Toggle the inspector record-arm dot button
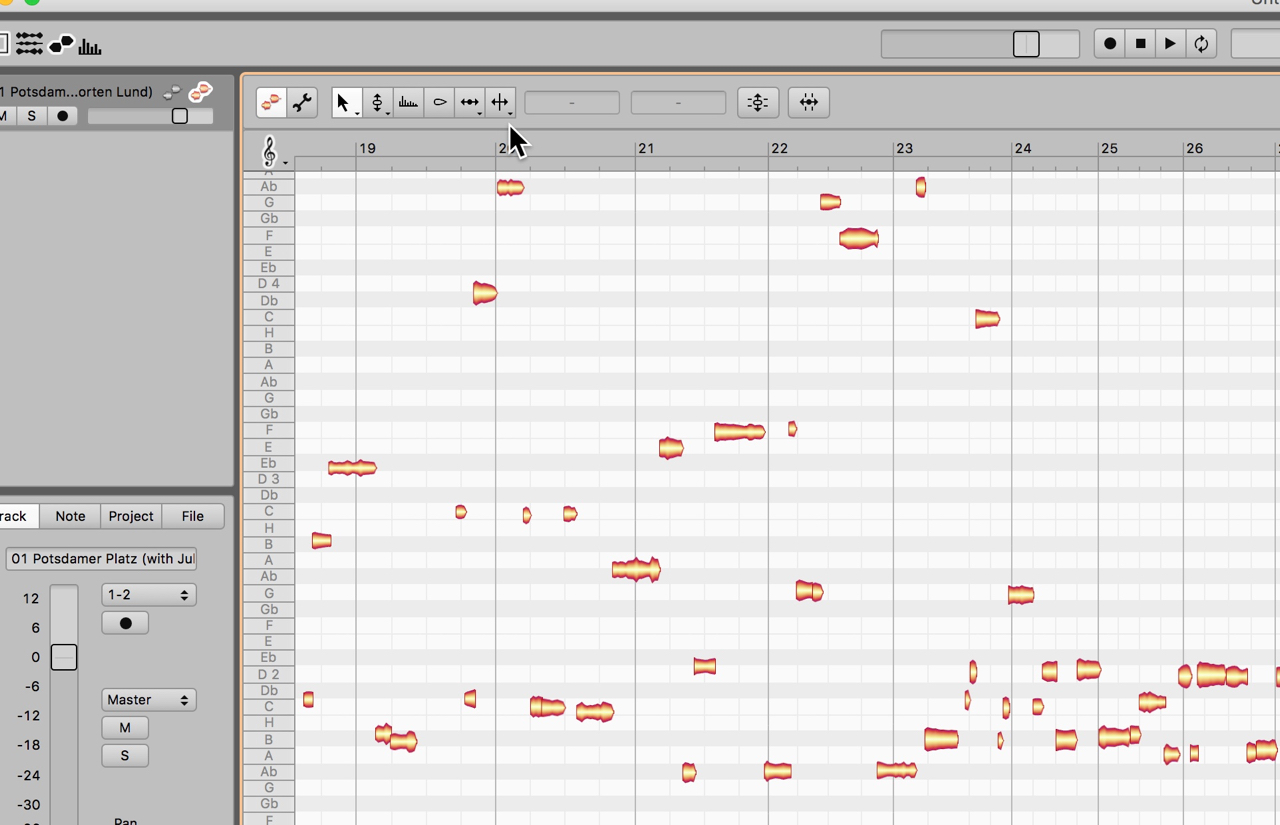Screen dimensions: 1280x825 coord(125,623)
